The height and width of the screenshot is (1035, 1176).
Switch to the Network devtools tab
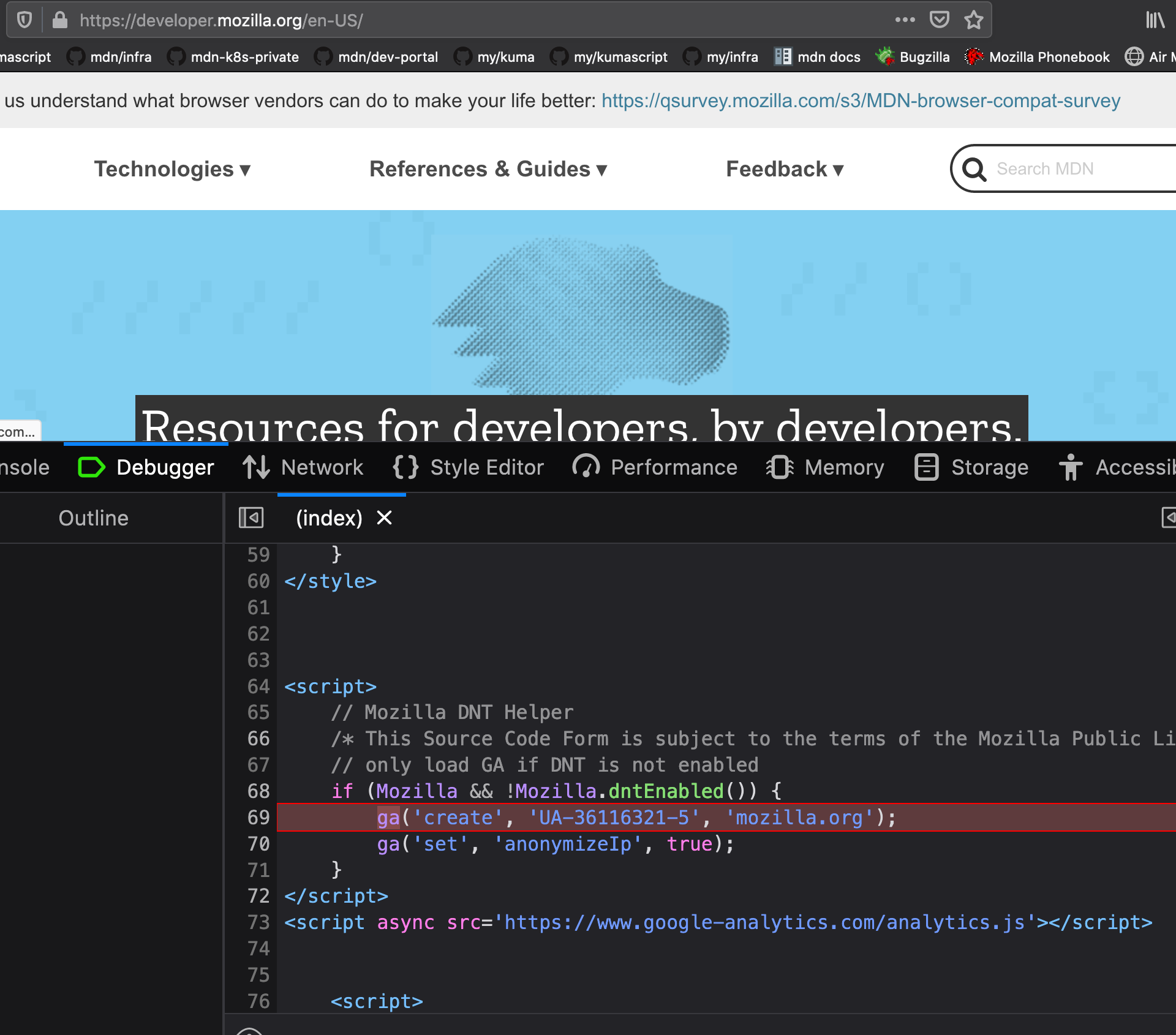pyautogui.click(x=303, y=467)
